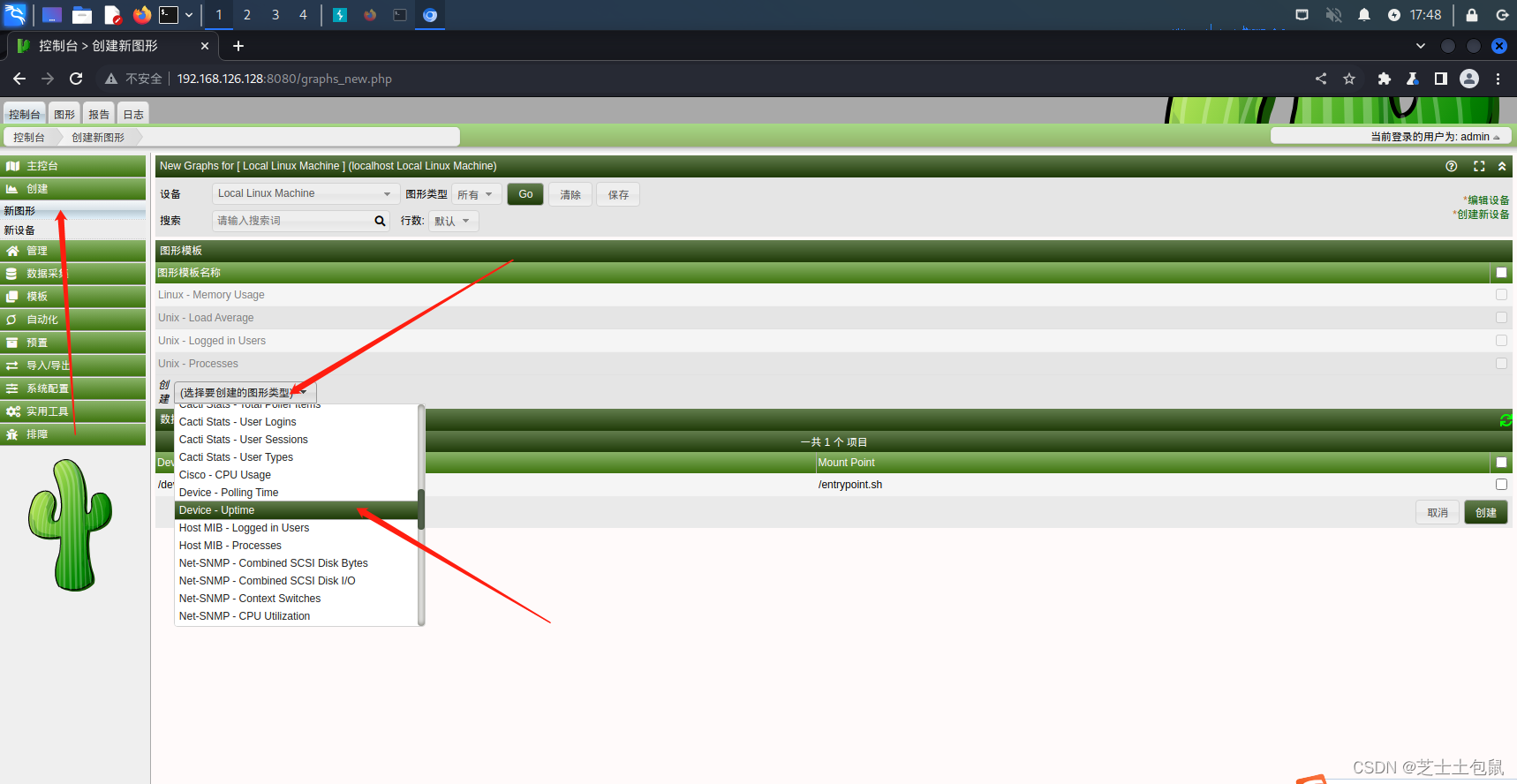Open the 排障 sidebar menu
This screenshot has height=784, width=1517.
(x=73, y=434)
